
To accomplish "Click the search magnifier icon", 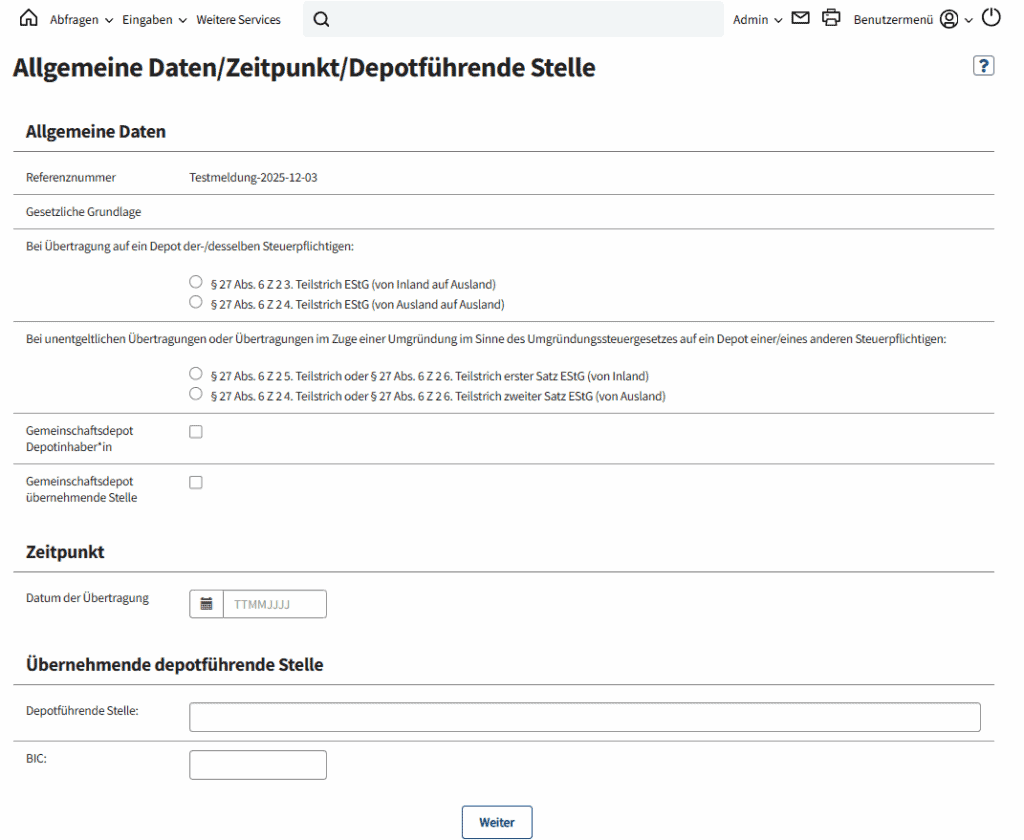I will click(321, 19).
